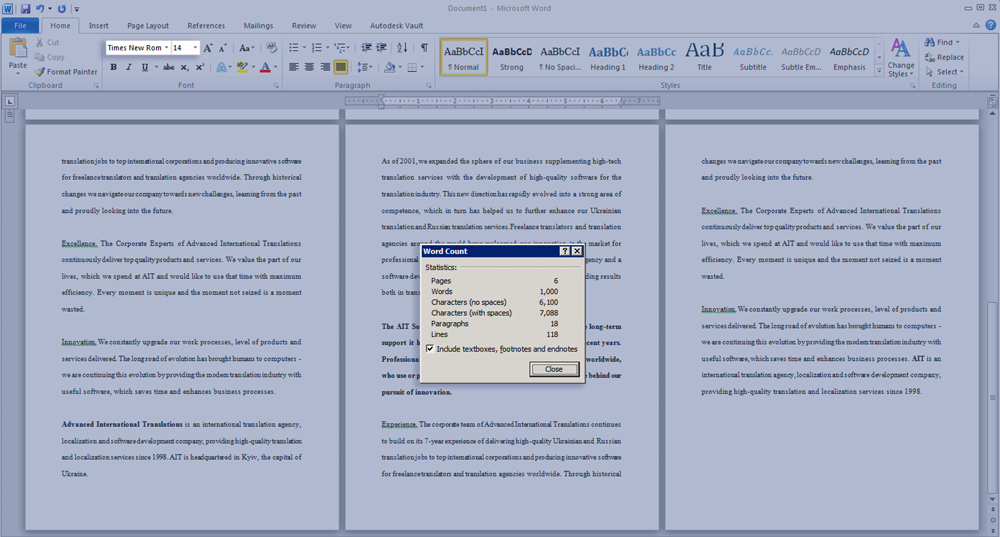The image size is (1000, 537).
Task: Decrease paragraph indent
Action: coord(366,48)
